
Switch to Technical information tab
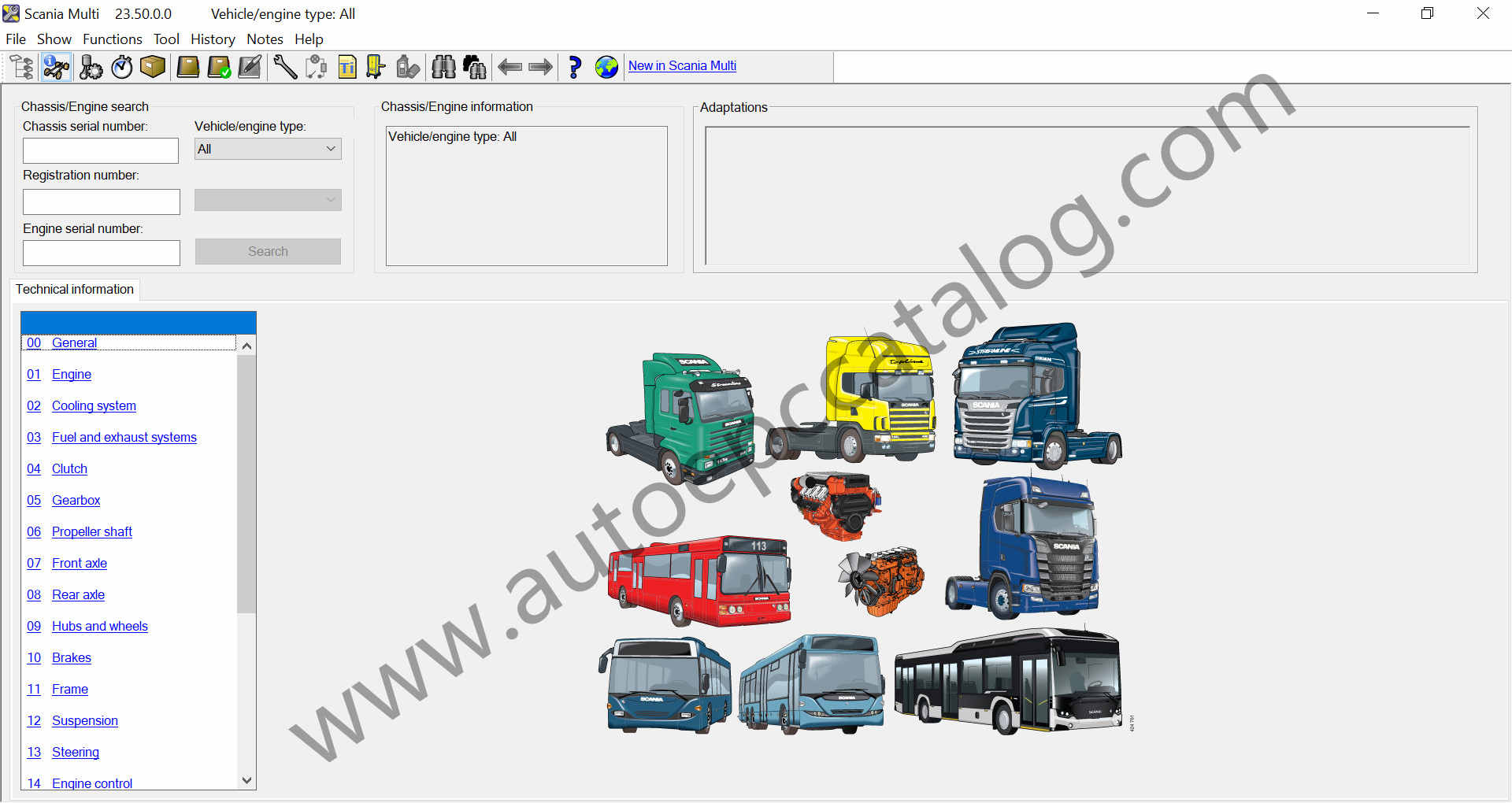[75, 290]
